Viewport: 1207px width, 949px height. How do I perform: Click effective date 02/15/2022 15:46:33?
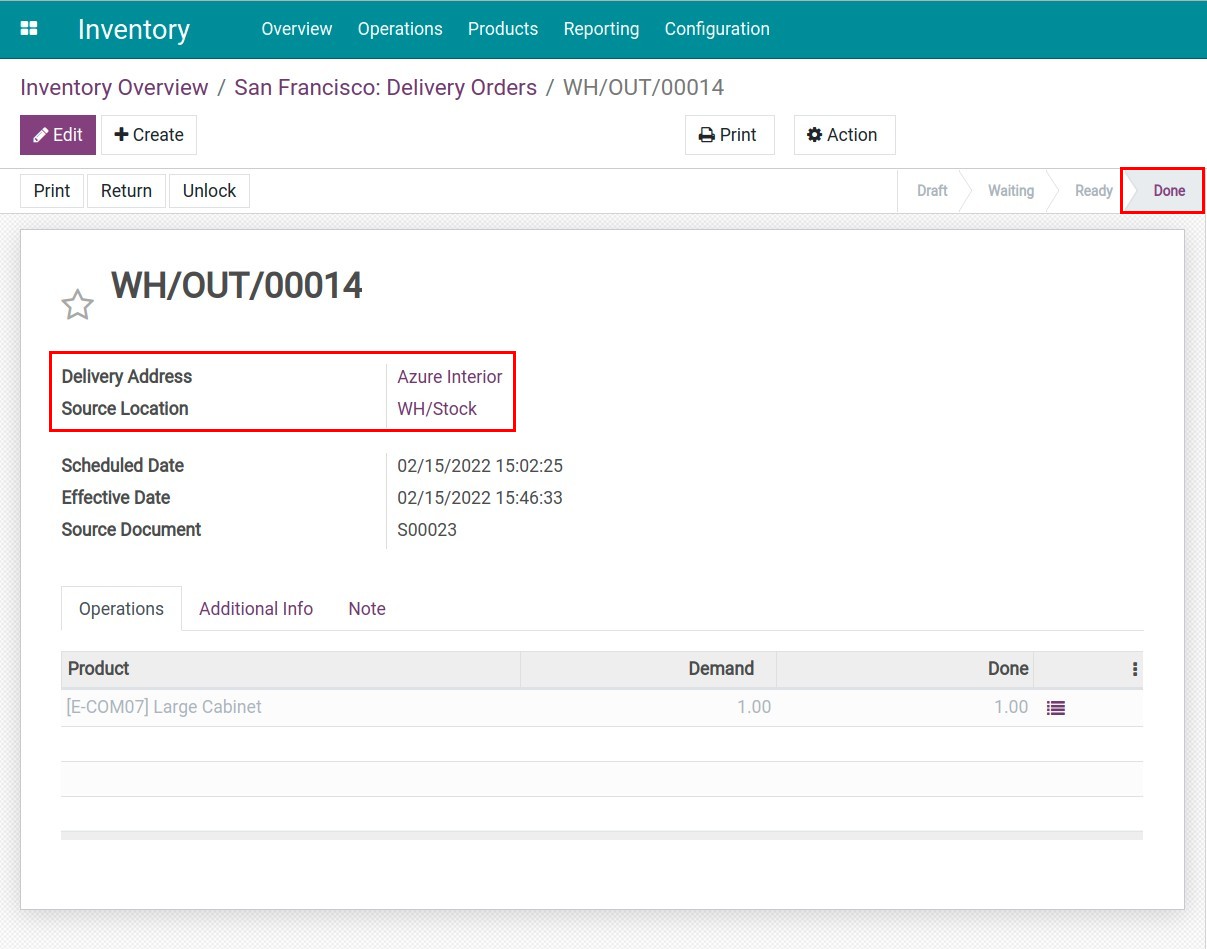click(480, 498)
